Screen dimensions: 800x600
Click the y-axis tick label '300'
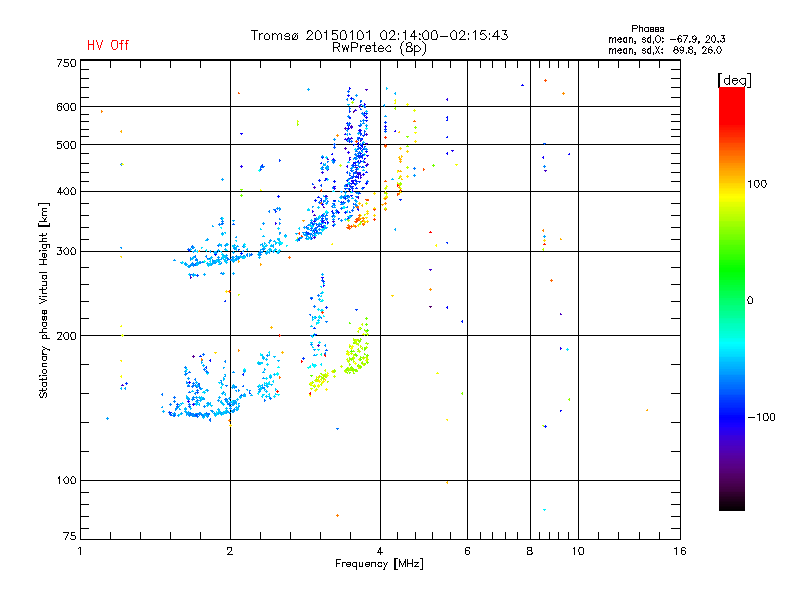(66, 252)
